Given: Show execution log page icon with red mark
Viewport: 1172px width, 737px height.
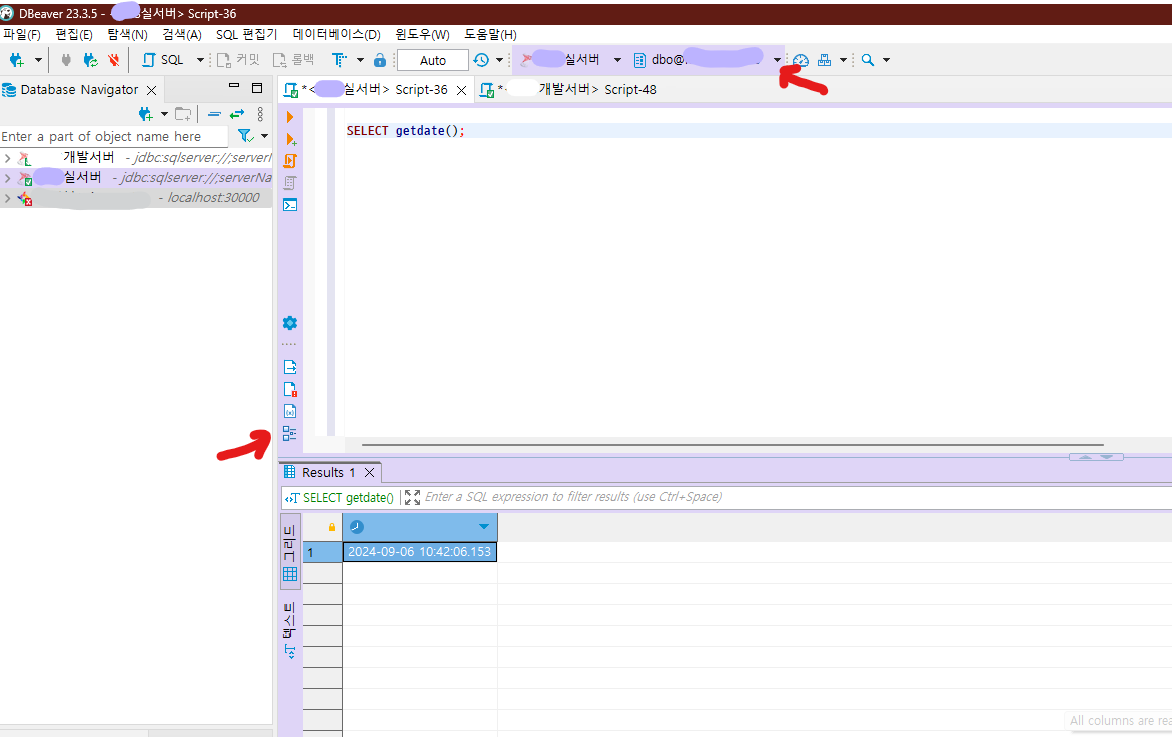Looking at the screenshot, I should 290,389.
